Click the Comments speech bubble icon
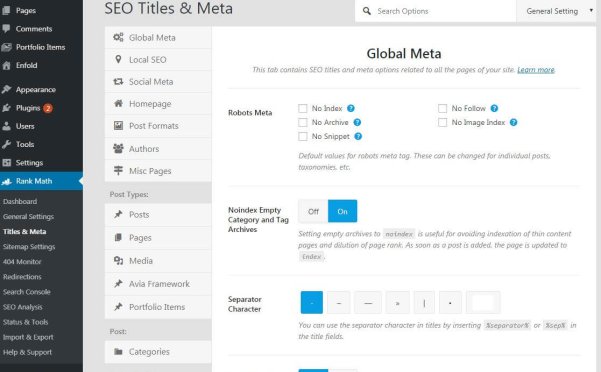601x372 pixels. click(6, 29)
